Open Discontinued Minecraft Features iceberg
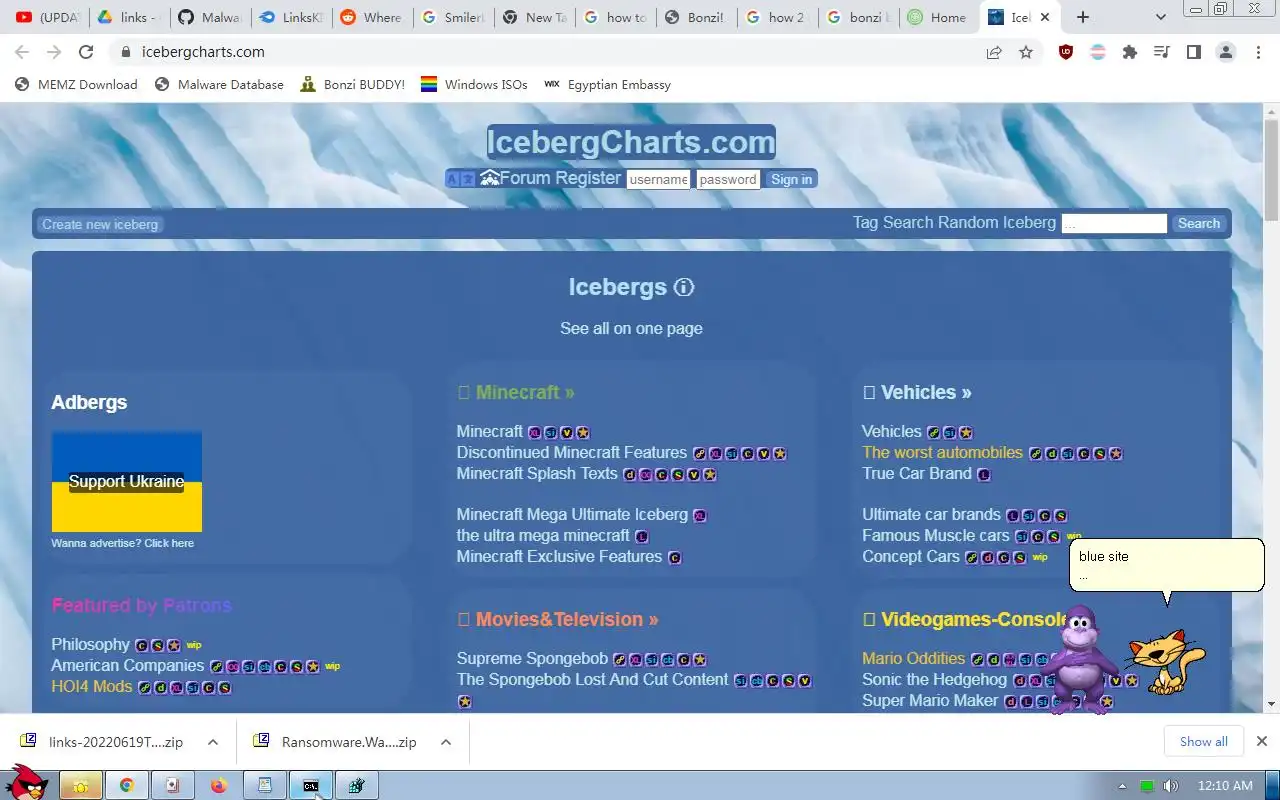This screenshot has height=800, width=1280. pyautogui.click(x=572, y=453)
